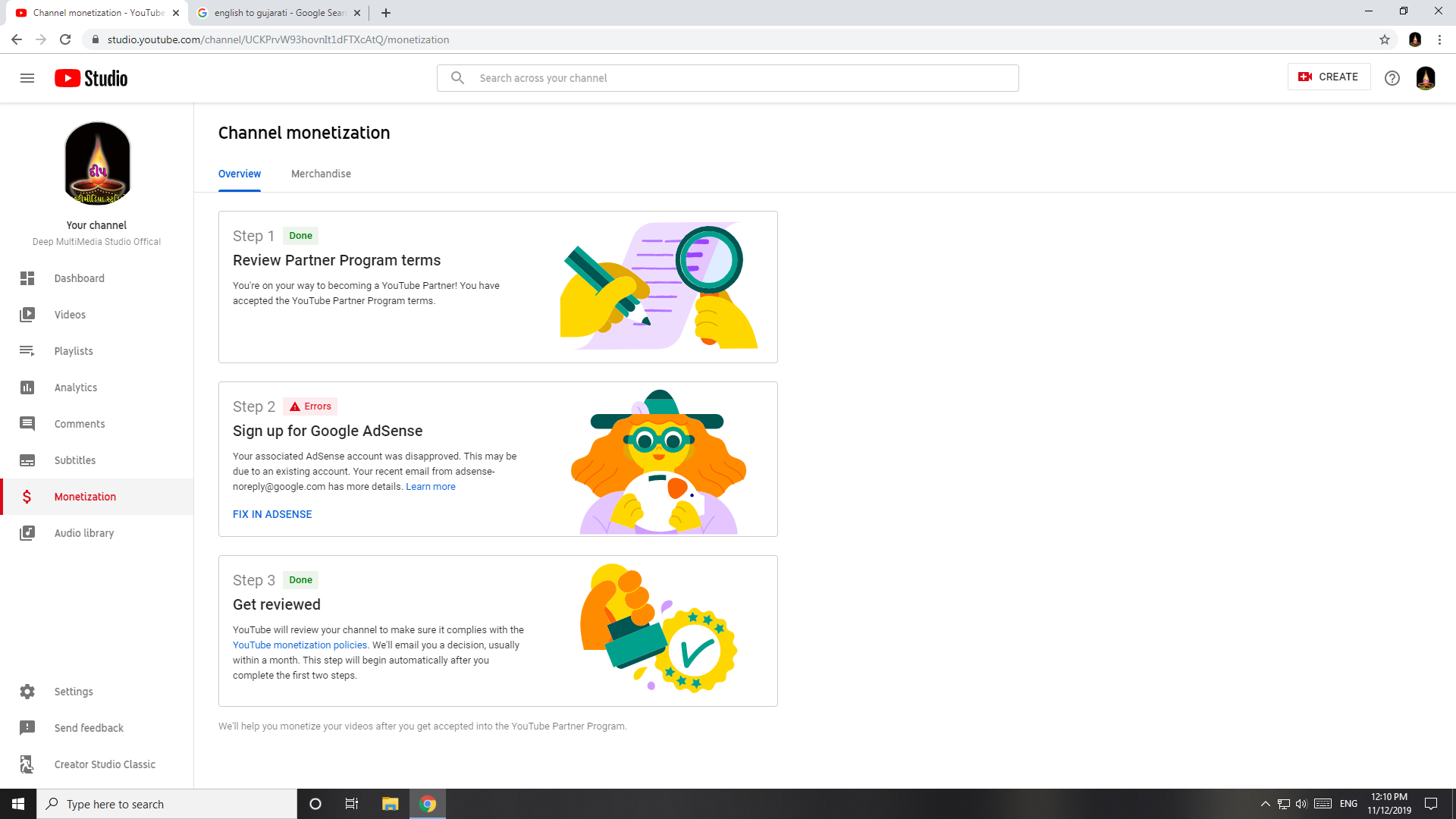
Task: Open File Explorer from taskbar
Action: click(391, 804)
